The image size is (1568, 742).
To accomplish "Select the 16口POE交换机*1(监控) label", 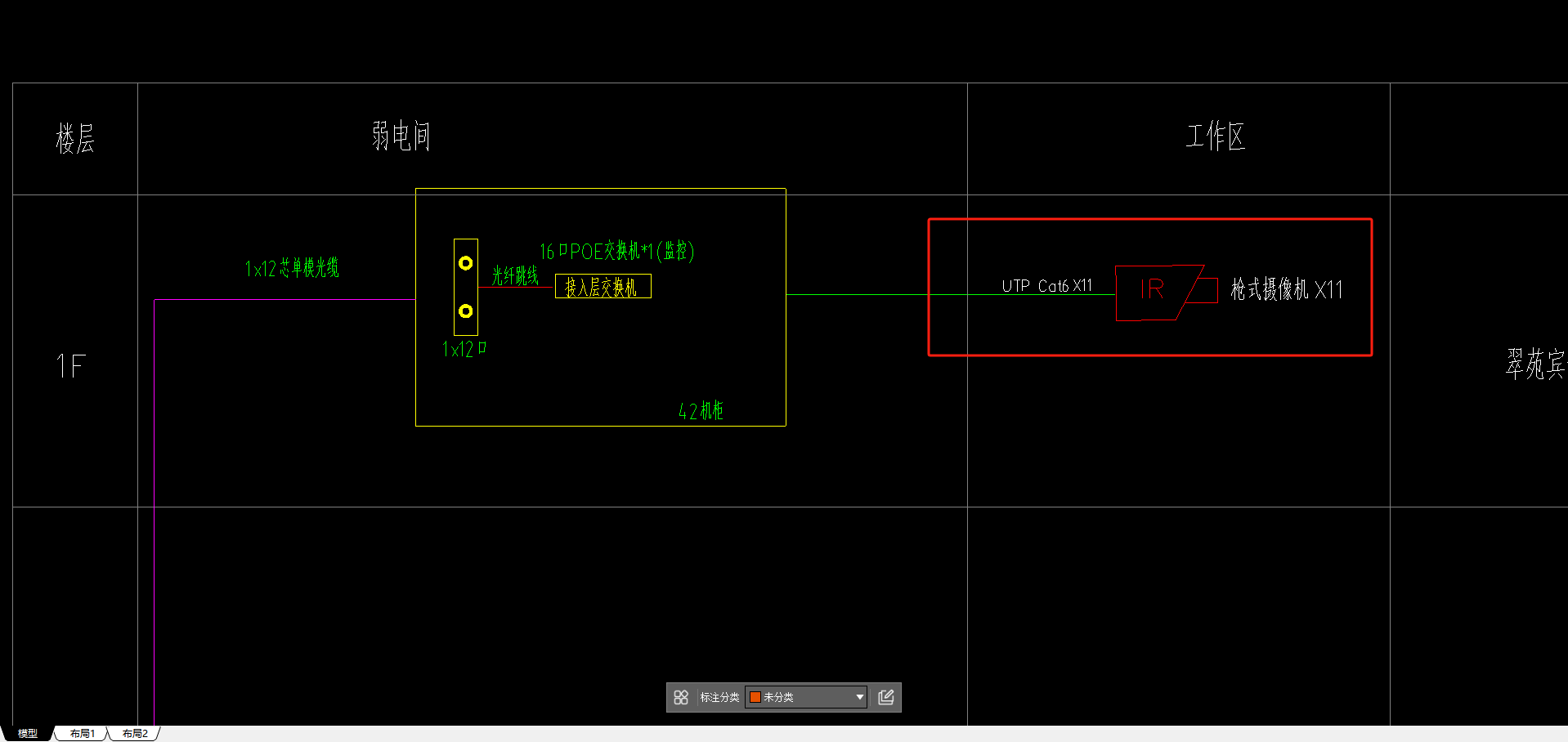I will click(616, 251).
